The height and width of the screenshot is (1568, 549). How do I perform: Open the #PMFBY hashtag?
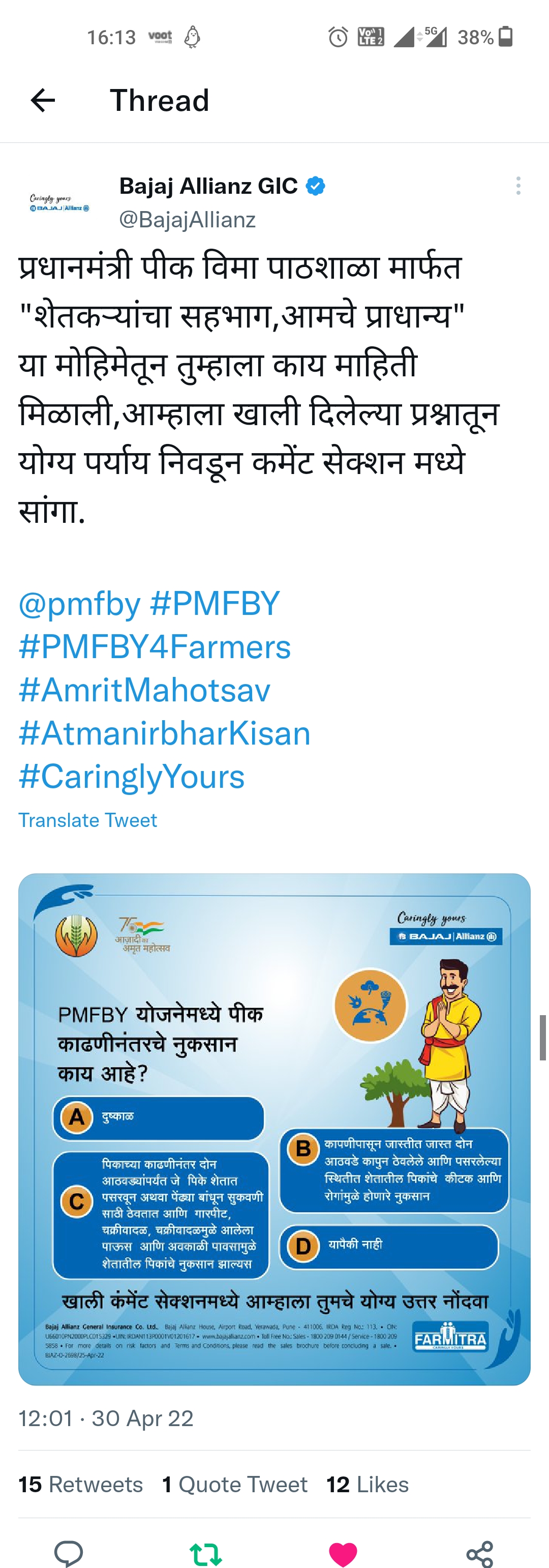click(x=215, y=603)
